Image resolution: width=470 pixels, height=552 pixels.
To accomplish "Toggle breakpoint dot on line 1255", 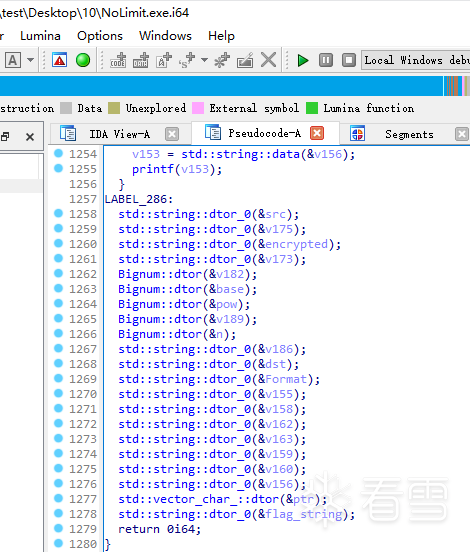I will 58,168.
